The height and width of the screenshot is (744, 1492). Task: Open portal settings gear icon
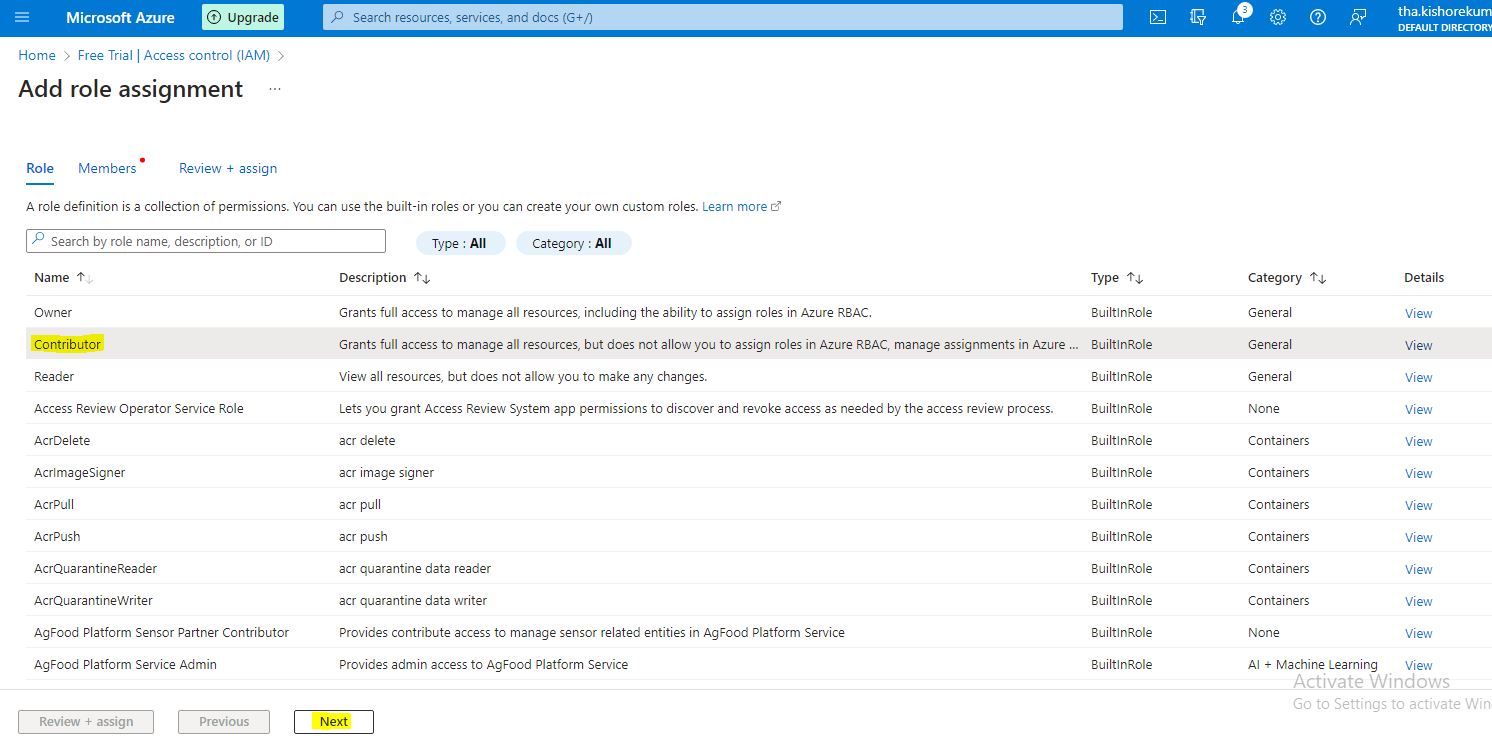tap(1278, 18)
